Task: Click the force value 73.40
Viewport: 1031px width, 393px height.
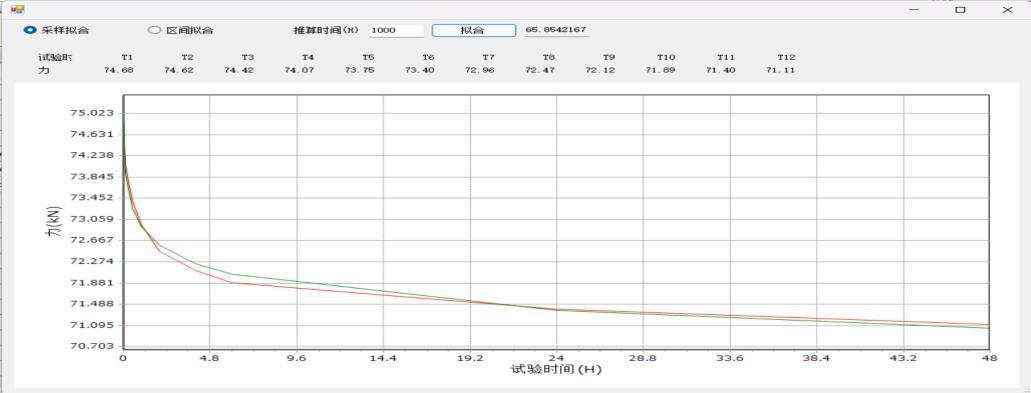Action: click(x=420, y=70)
